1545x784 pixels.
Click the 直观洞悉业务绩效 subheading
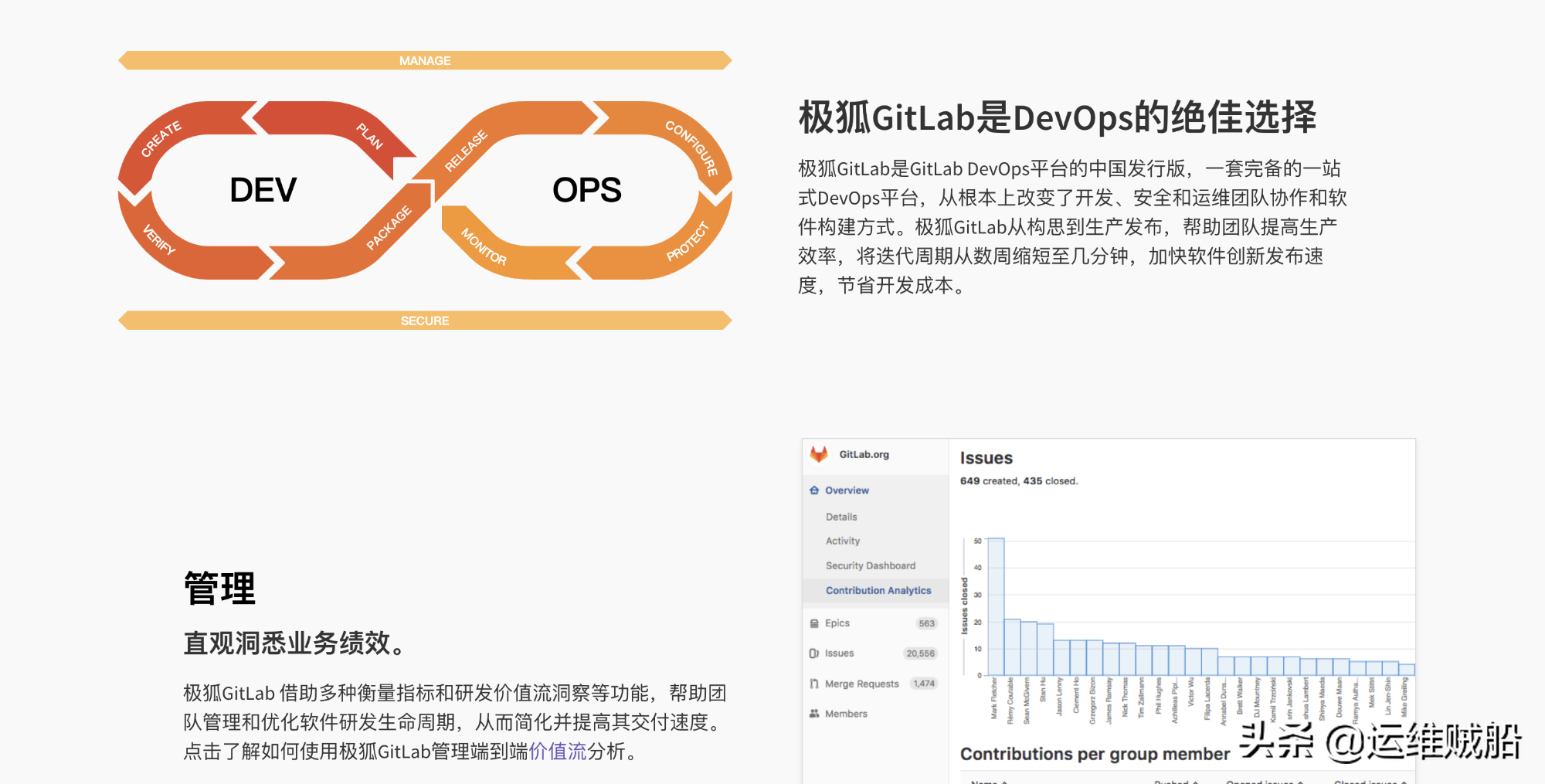point(294,643)
